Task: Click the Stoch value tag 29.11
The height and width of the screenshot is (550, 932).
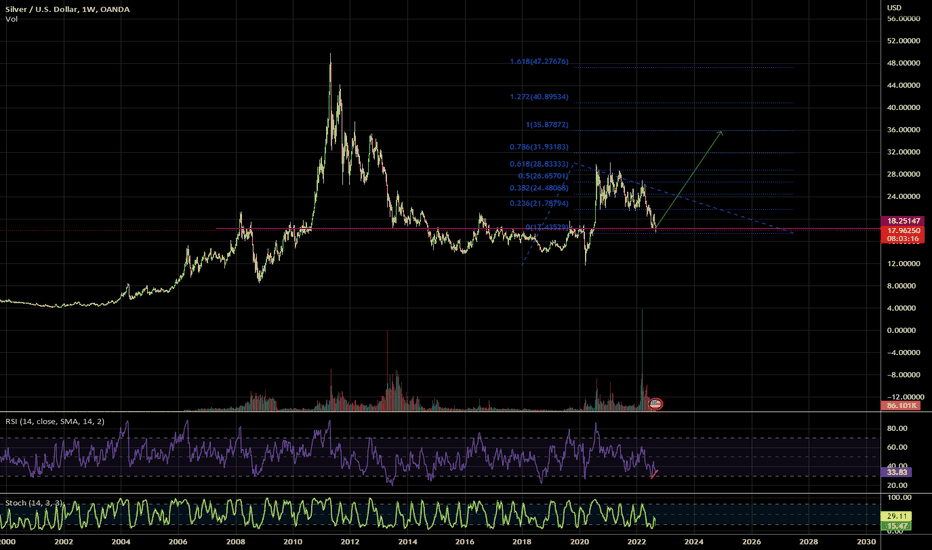Action: point(896,516)
